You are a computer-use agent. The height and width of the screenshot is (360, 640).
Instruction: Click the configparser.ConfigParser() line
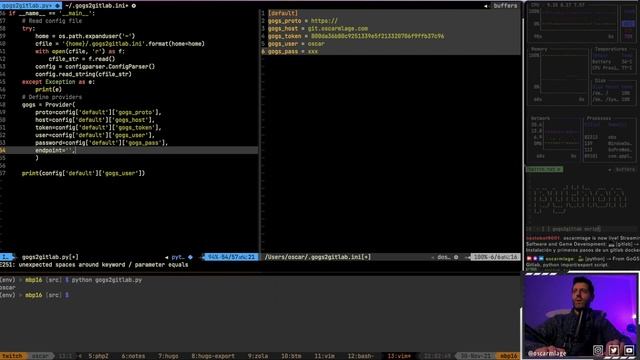pos(95,67)
